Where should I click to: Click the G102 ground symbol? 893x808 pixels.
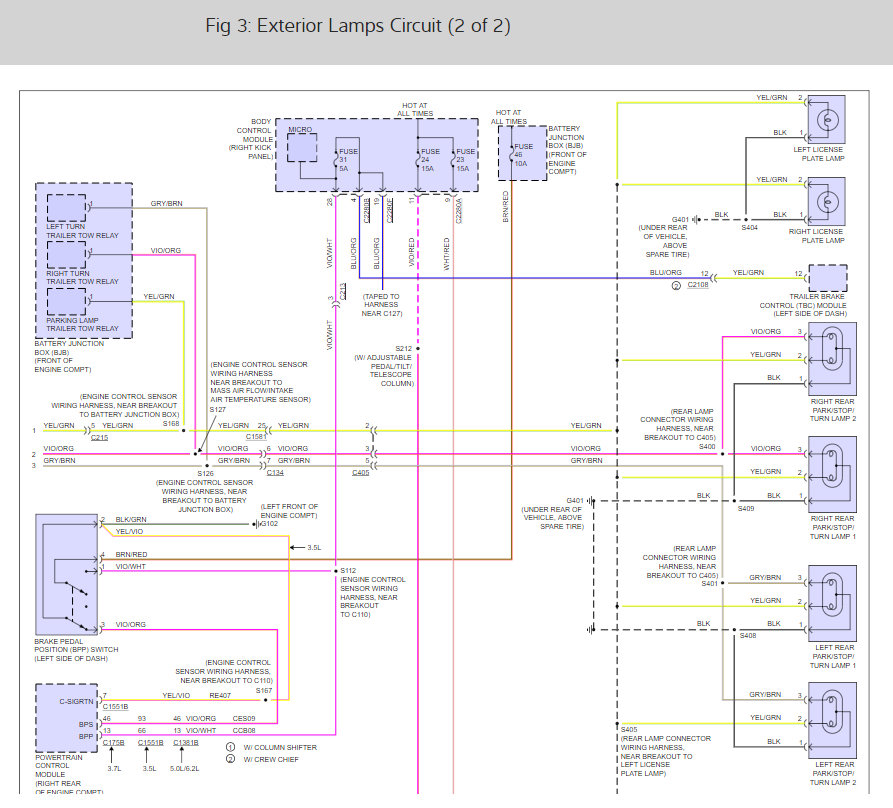(256, 524)
